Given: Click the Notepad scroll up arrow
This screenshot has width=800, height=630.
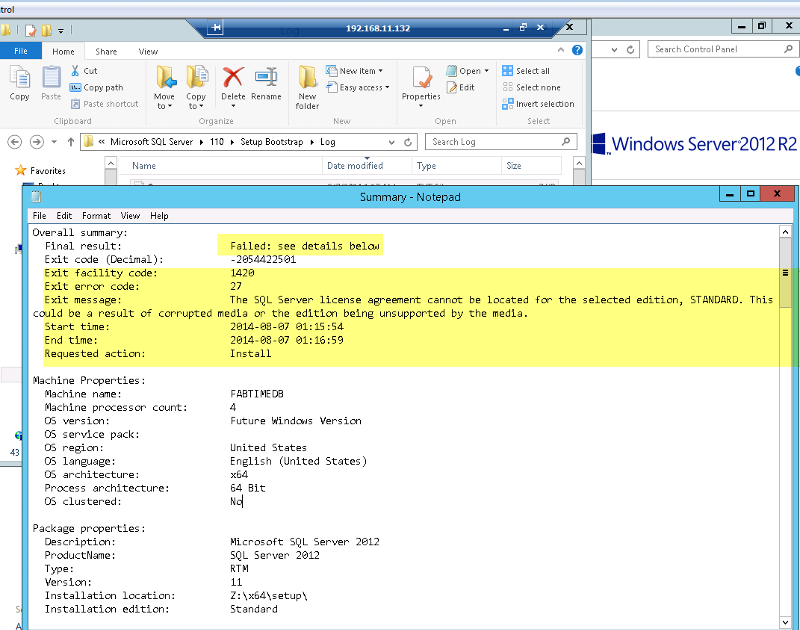Looking at the screenshot, I should [x=785, y=232].
